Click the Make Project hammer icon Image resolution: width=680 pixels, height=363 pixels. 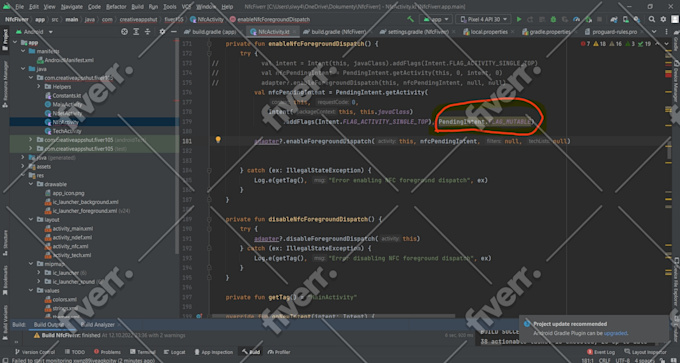coord(410,20)
